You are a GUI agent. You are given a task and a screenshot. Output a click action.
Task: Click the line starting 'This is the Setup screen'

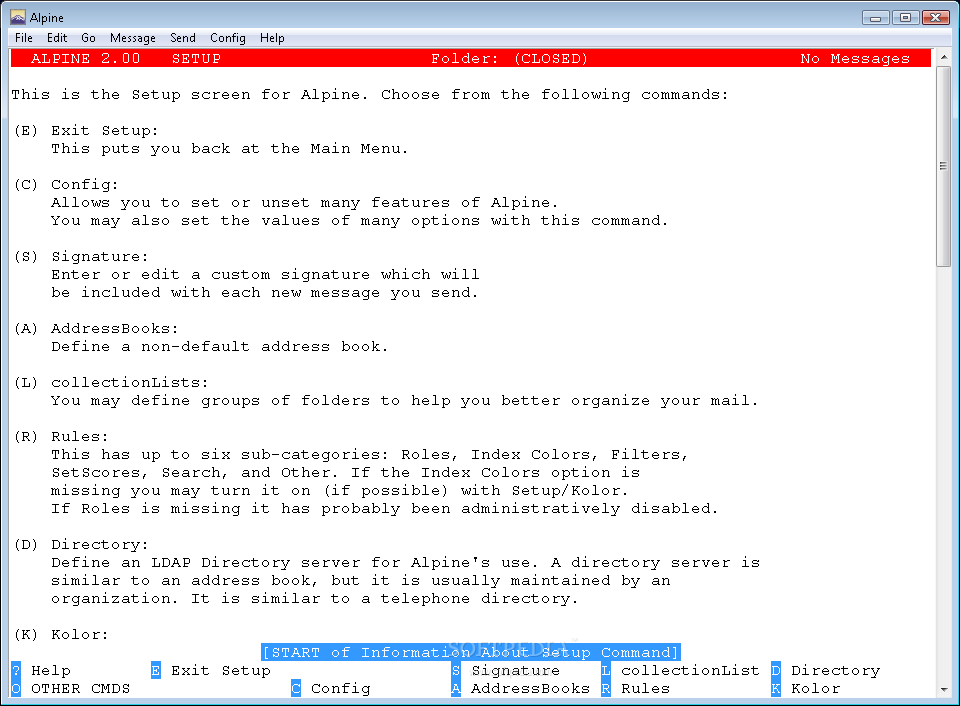click(x=370, y=94)
